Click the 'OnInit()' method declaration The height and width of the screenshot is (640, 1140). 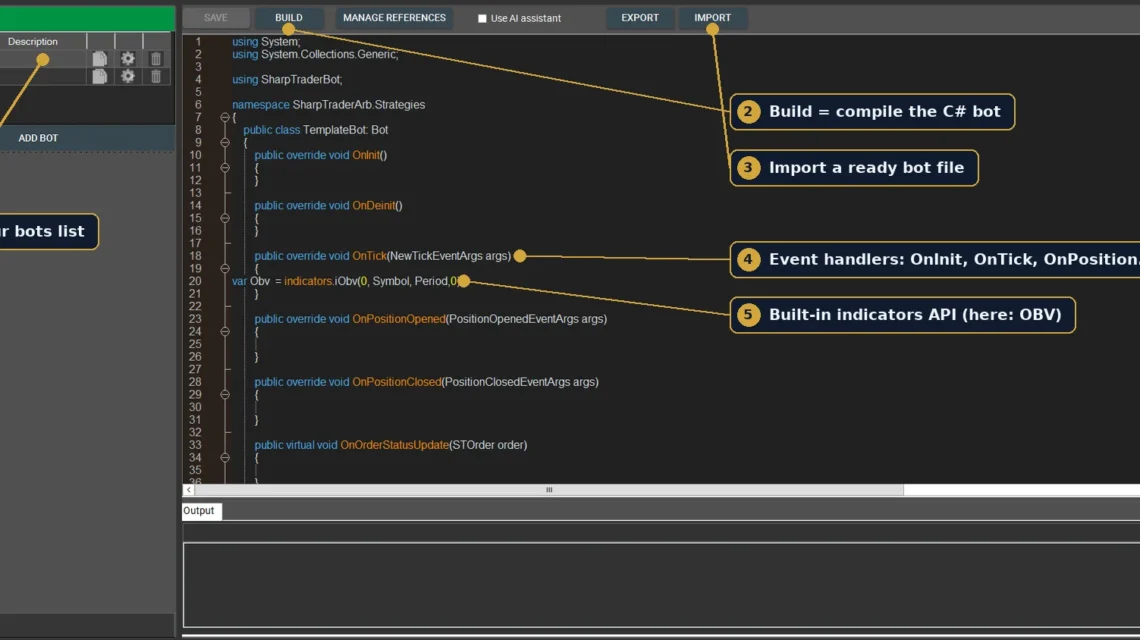click(x=321, y=155)
